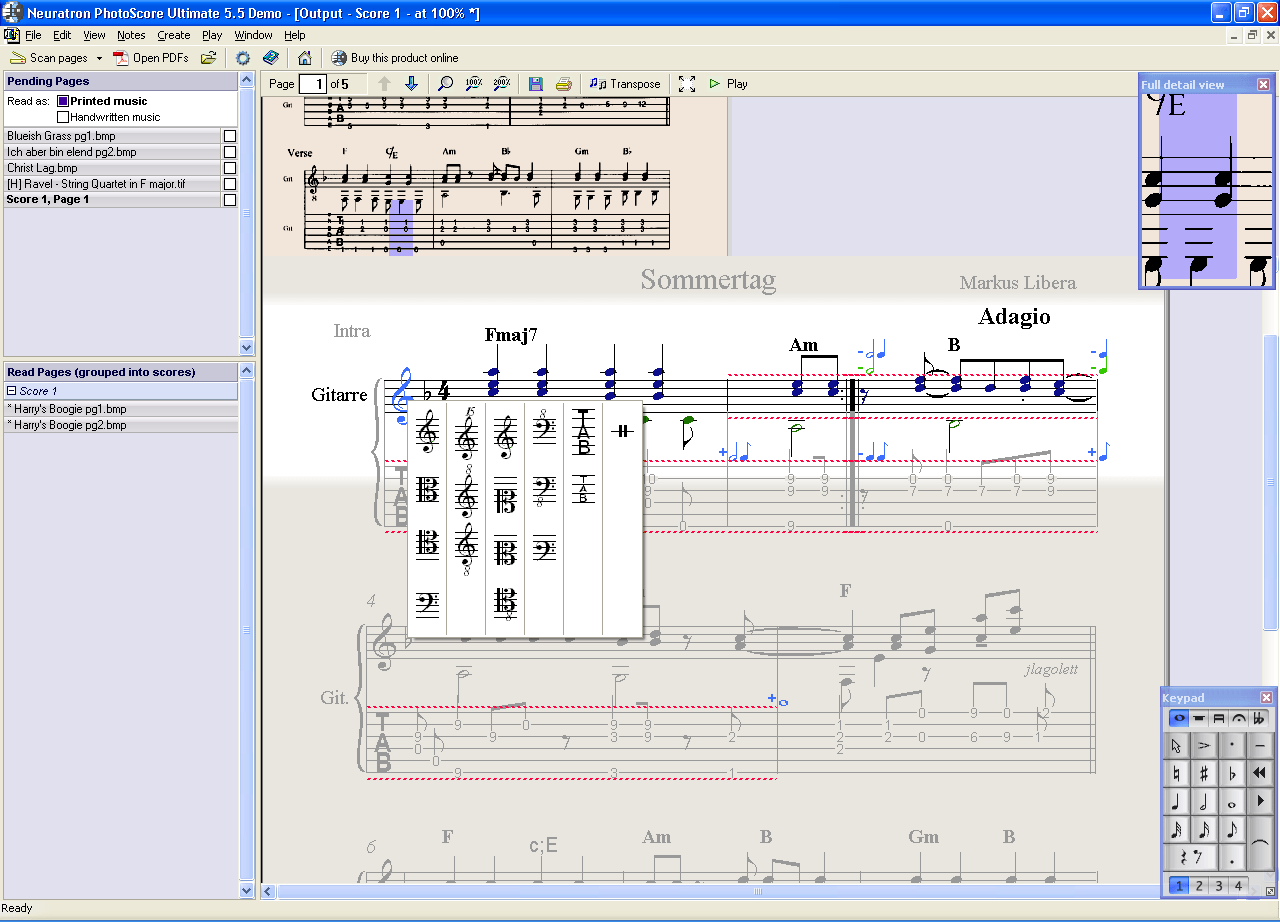This screenshot has width=1280, height=922.
Task: Click the Play button in the toolbar
Action: click(728, 84)
